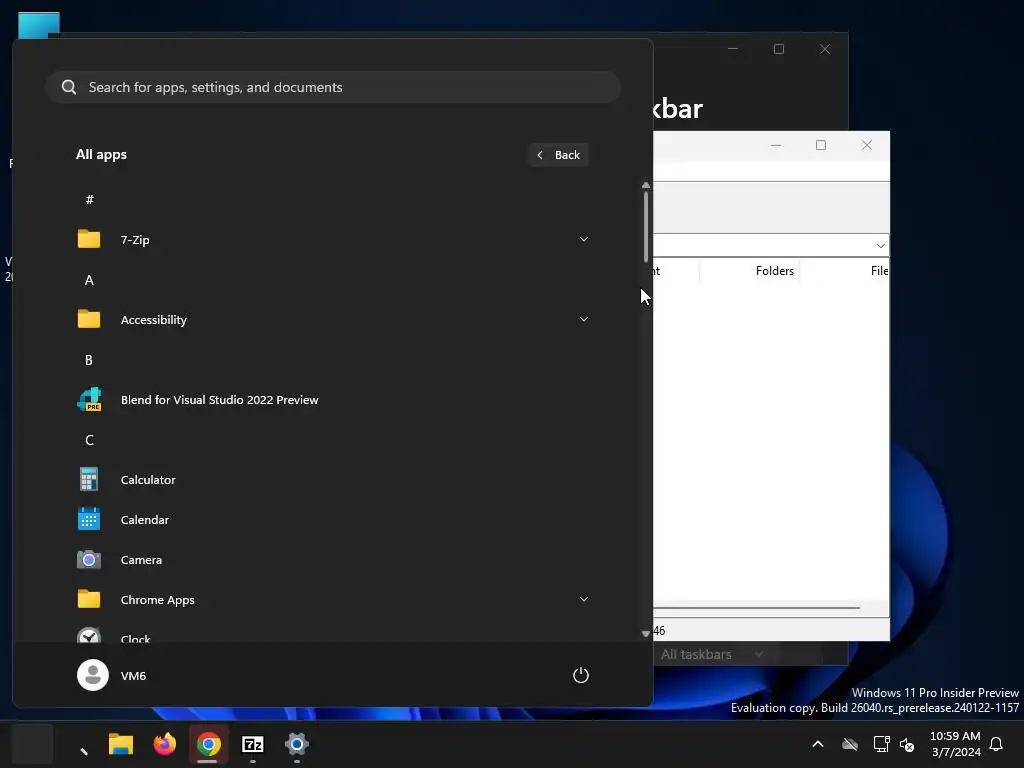Close the Settings taskbar window
Screen dimensions: 1024x768
[825, 49]
